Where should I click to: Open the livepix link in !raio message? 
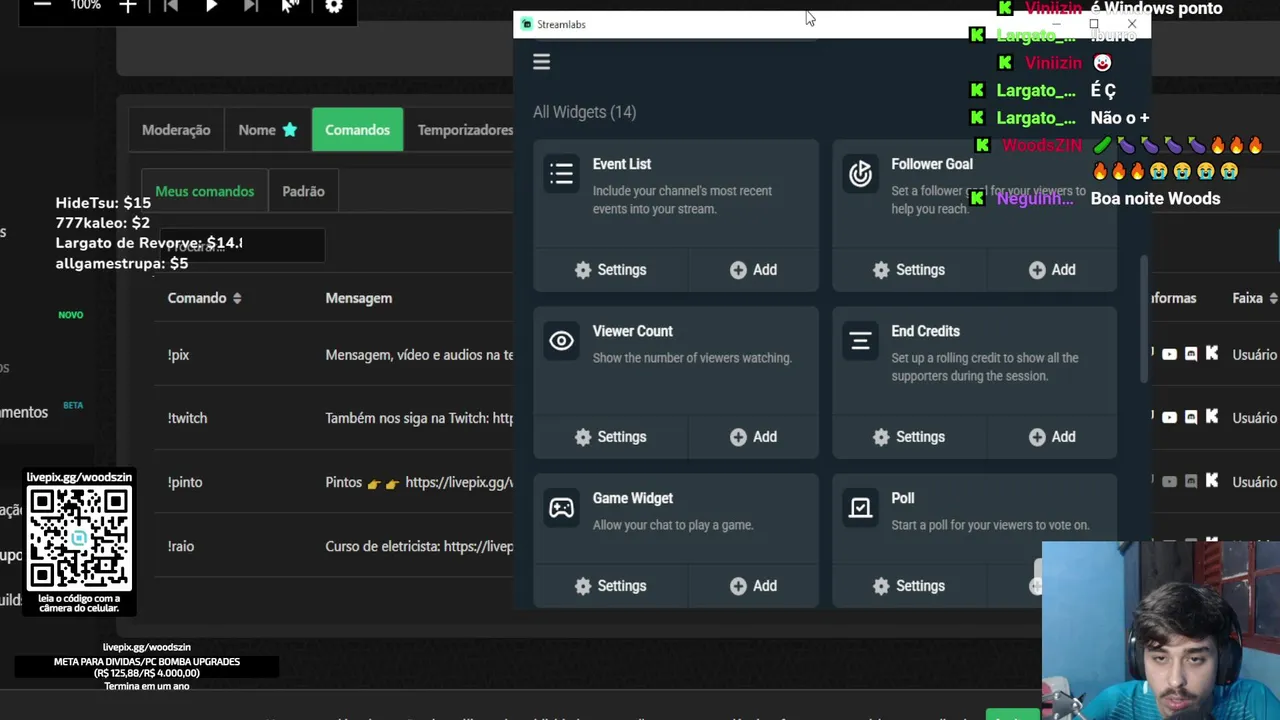(x=478, y=546)
